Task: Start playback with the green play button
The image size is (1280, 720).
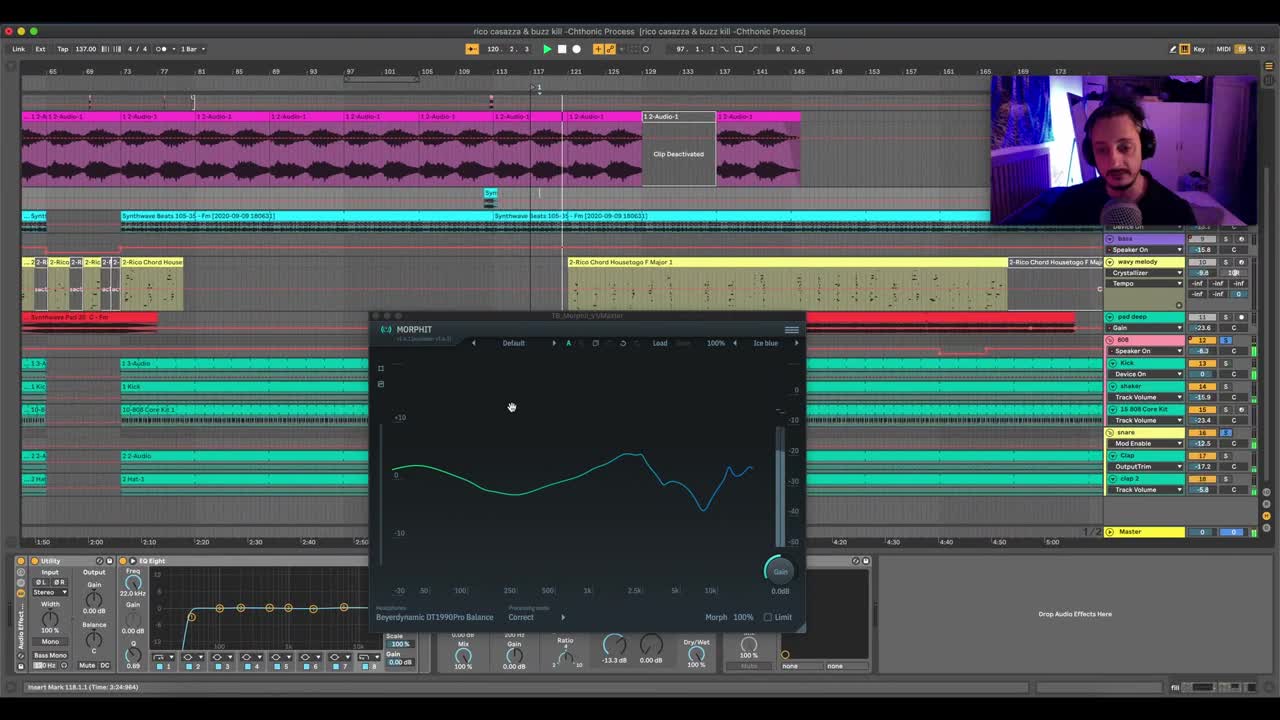Action: [547, 49]
